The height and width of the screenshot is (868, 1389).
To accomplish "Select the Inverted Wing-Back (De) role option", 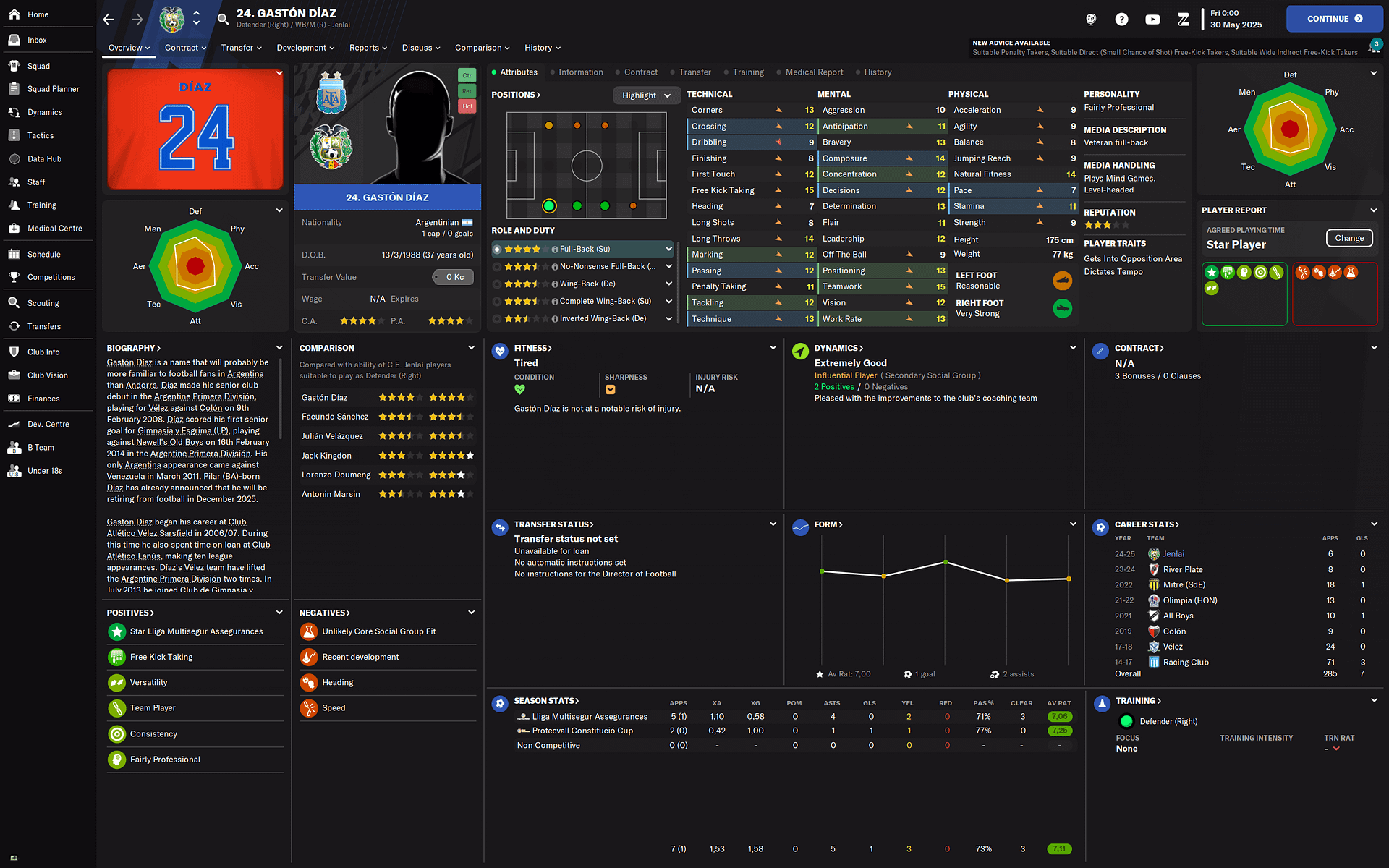I will (497, 319).
